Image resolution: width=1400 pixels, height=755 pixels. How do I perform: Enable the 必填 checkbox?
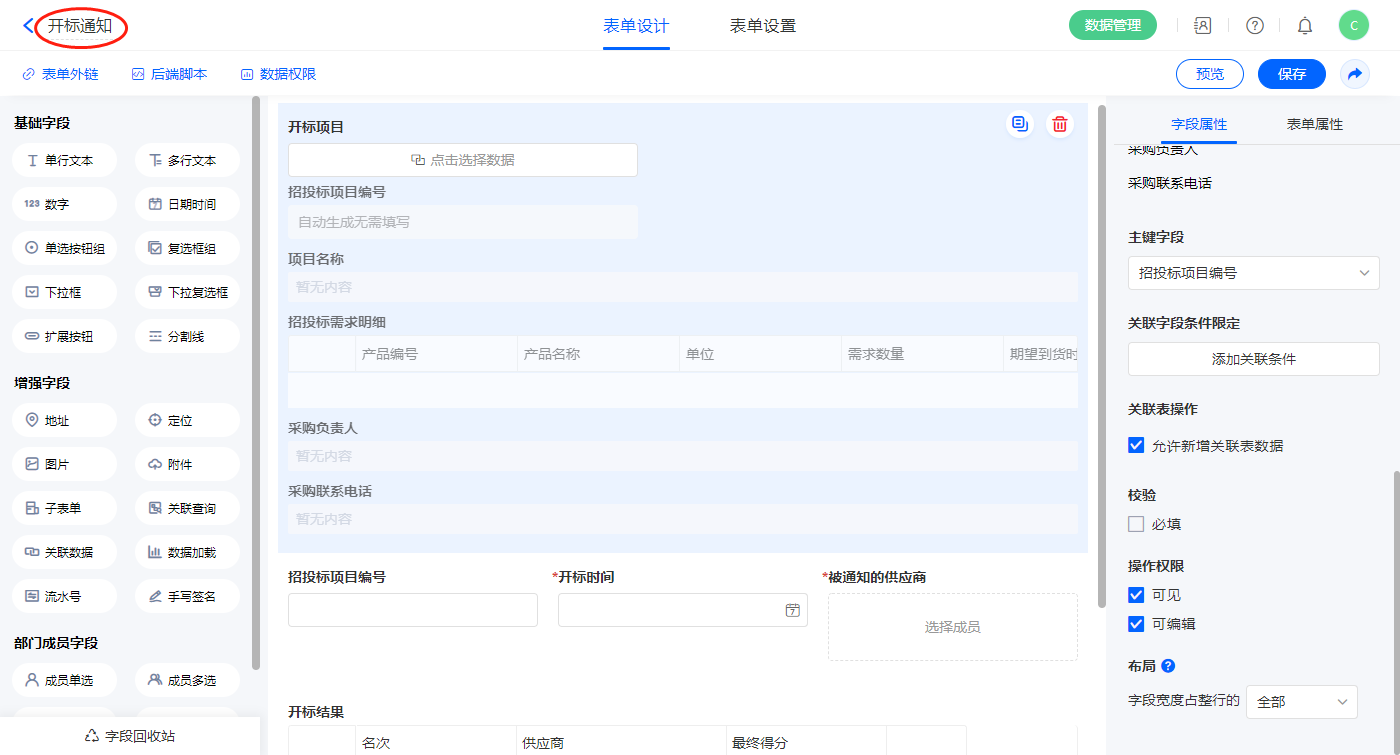point(1136,524)
